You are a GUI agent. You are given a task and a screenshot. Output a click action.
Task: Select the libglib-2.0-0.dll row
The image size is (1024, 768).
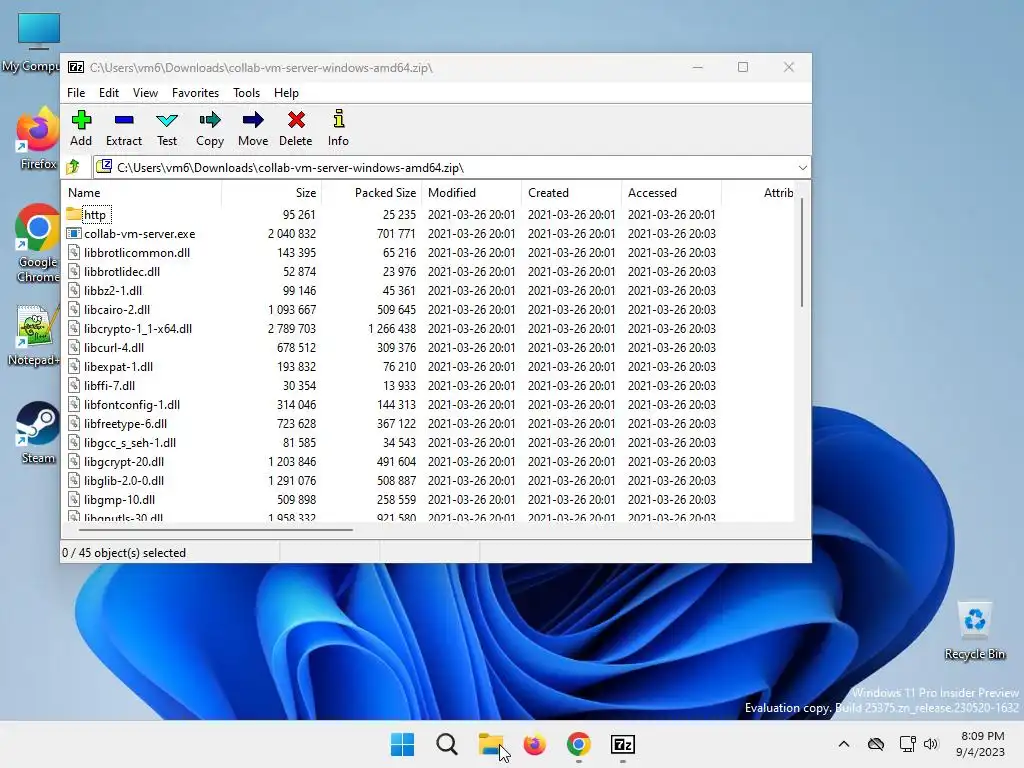(x=428, y=480)
